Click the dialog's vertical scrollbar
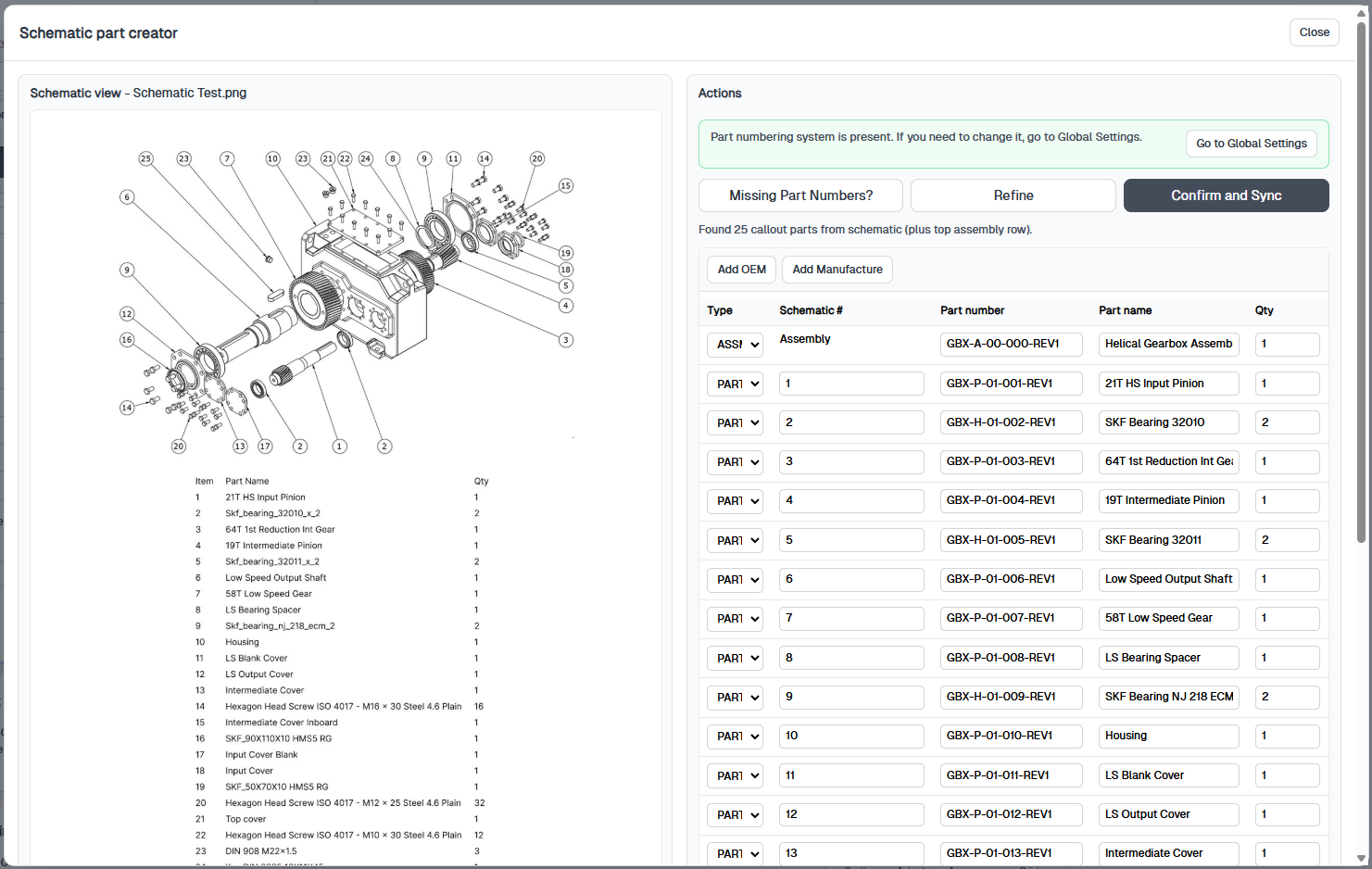Screen dimensions: 1372x869 pyautogui.click(x=1361, y=283)
